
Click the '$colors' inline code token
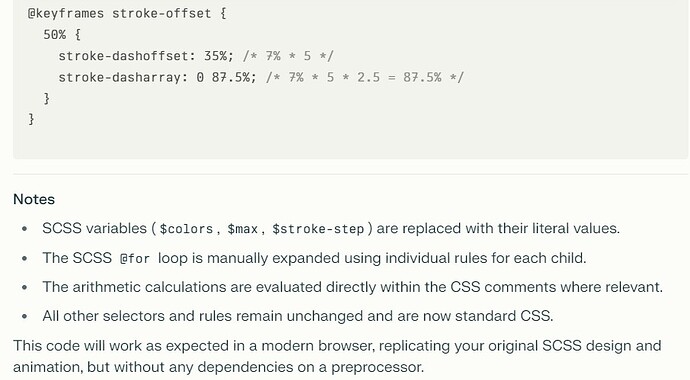tap(186, 229)
